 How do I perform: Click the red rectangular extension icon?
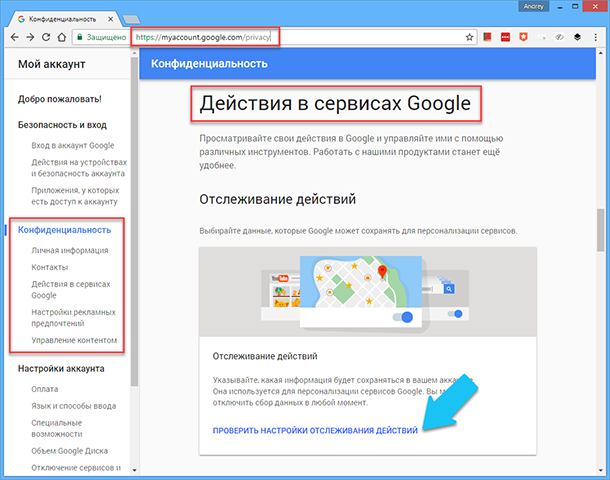(x=505, y=37)
